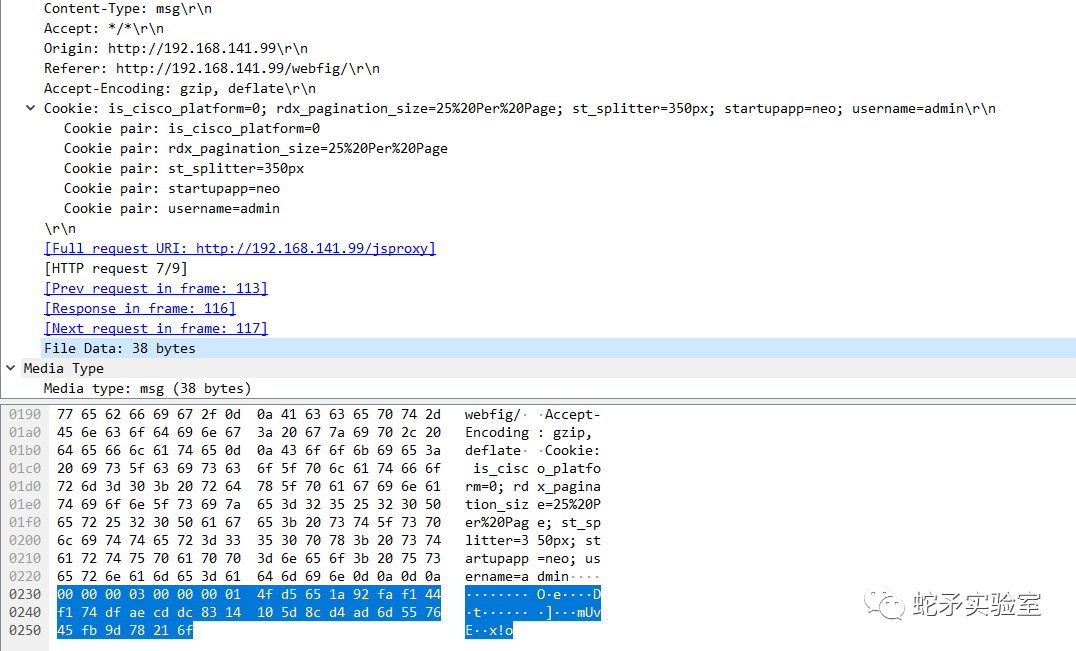Collapse the Media Type section
Viewport: 1076px width, 651px height.
[x=10, y=368]
